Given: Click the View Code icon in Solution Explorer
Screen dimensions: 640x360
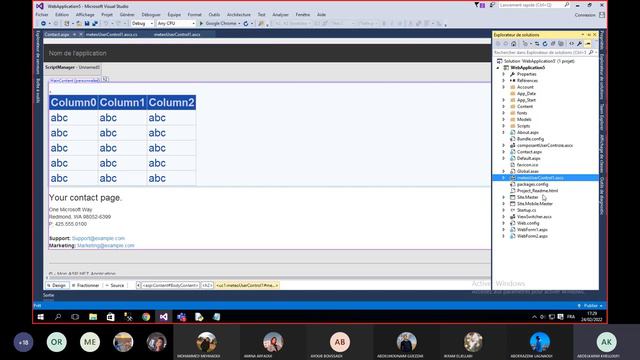Looking at the screenshot, I should click(x=571, y=44).
